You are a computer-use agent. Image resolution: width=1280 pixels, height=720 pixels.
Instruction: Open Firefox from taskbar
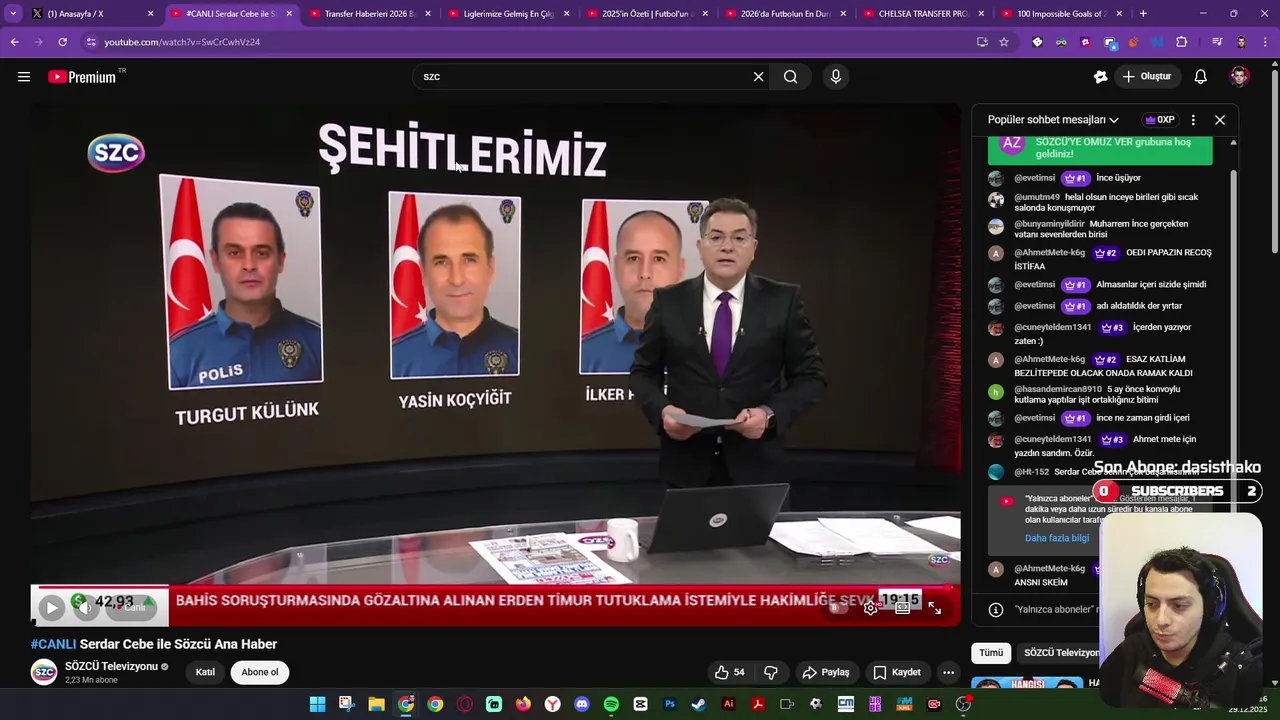point(523,704)
